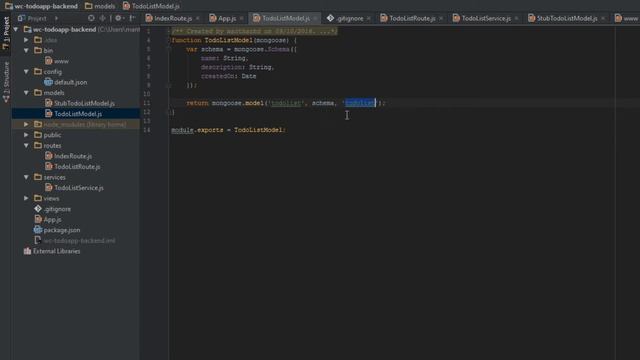Collapse the wc-todoapp-backend root node
640x360 pixels.
coord(16,29)
